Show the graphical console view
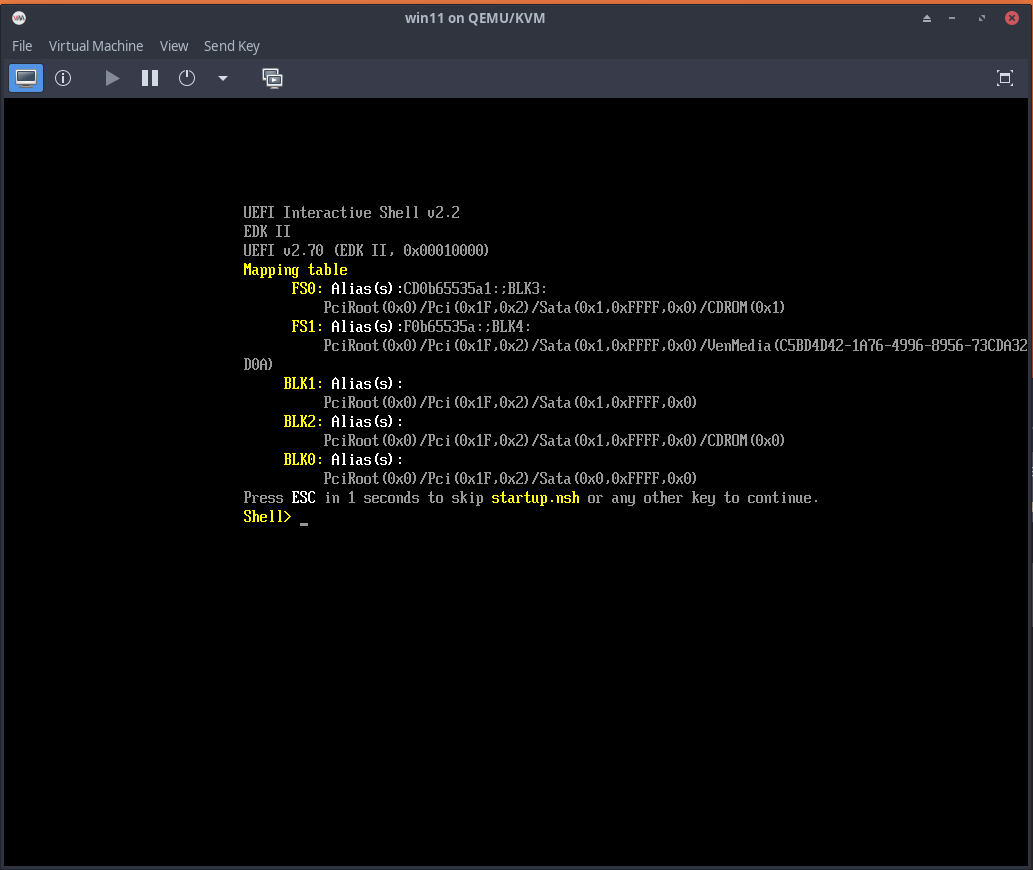The height and width of the screenshot is (870, 1033). click(x=26, y=78)
